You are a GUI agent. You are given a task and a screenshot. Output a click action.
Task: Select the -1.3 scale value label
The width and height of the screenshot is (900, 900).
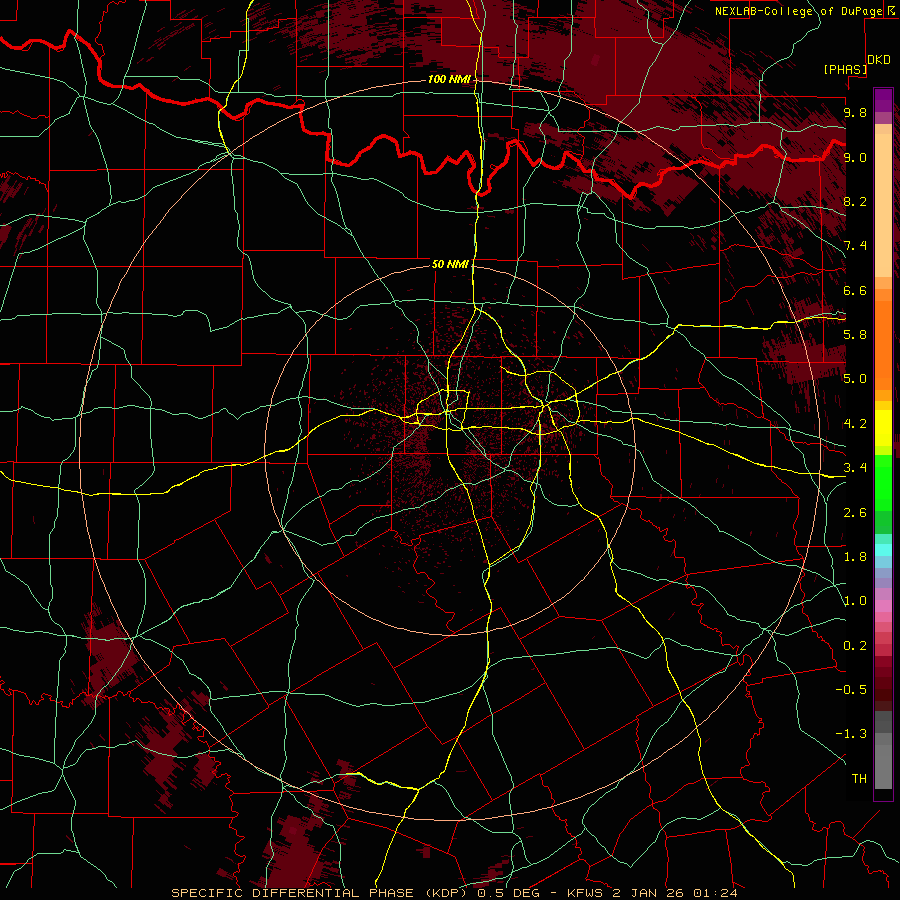click(x=851, y=734)
